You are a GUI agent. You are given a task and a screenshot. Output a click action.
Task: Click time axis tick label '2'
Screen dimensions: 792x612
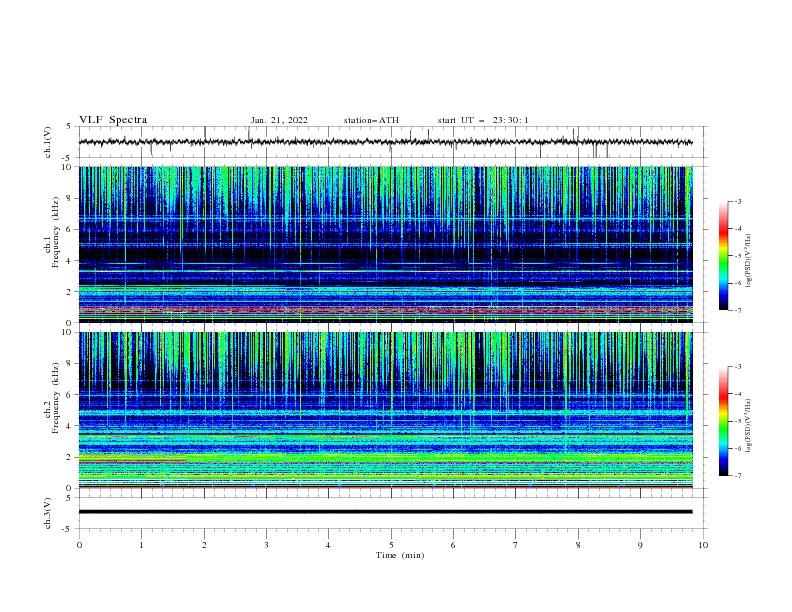tap(204, 545)
